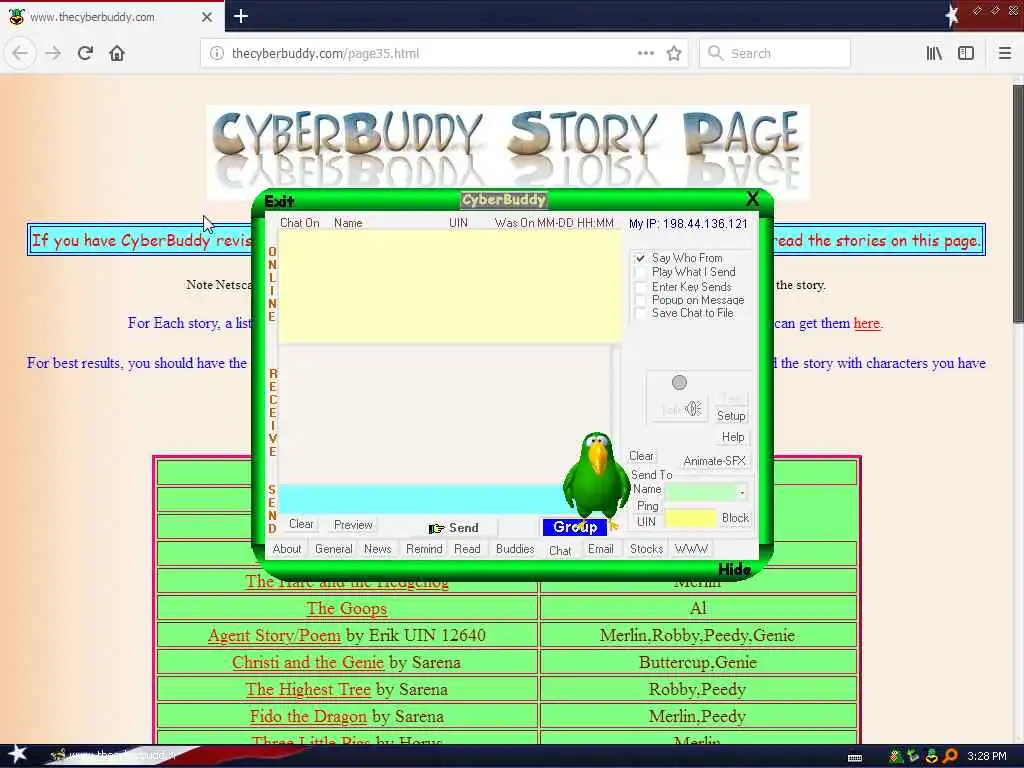The image size is (1024, 768).
Task: Clear the send message box
Action: tap(301, 524)
